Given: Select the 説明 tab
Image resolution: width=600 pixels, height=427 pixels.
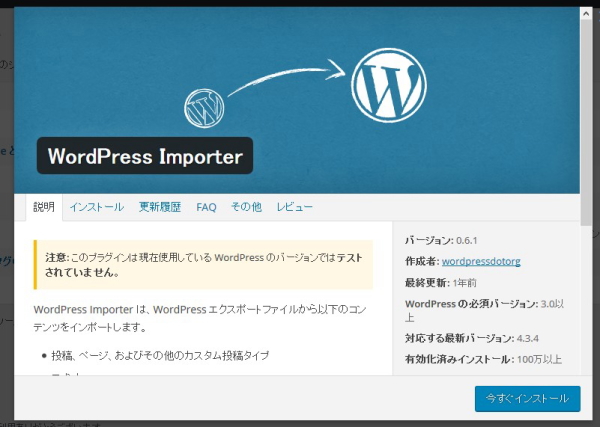Looking at the screenshot, I should pyautogui.click(x=44, y=207).
